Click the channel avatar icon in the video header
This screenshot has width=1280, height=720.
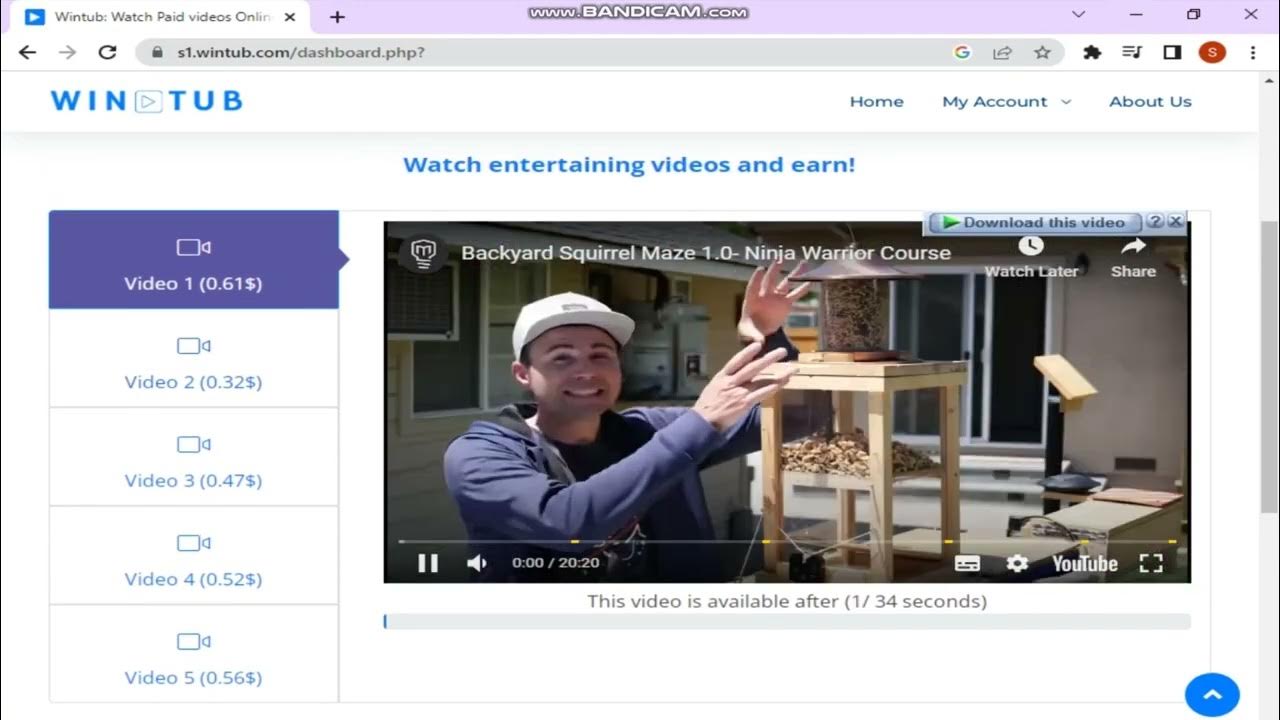pyautogui.click(x=423, y=253)
